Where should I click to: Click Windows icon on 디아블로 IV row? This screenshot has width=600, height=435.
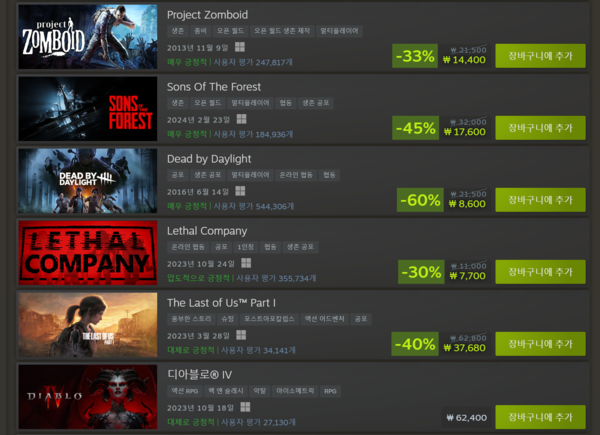point(245,407)
